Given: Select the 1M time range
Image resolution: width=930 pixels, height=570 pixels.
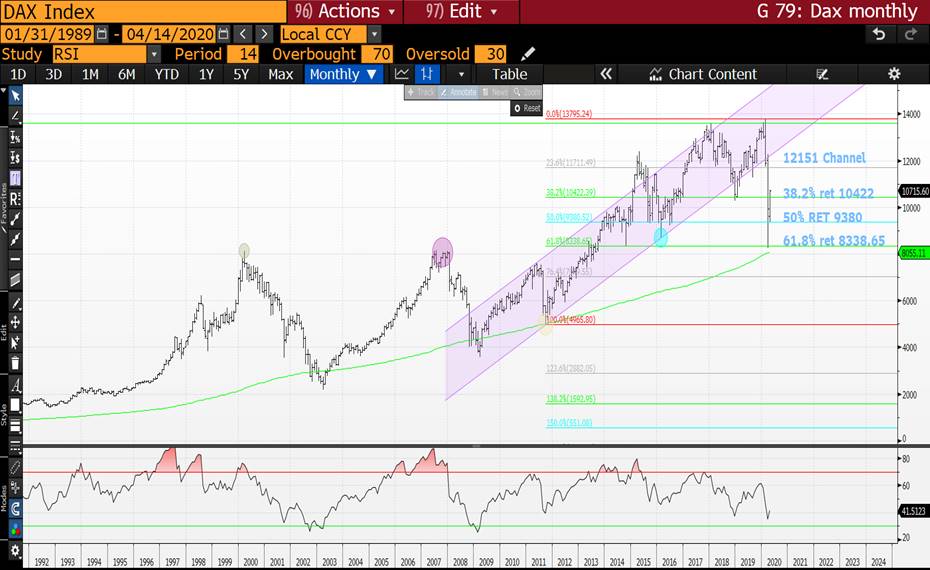Looking at the screenshot, I should [90, 74].
